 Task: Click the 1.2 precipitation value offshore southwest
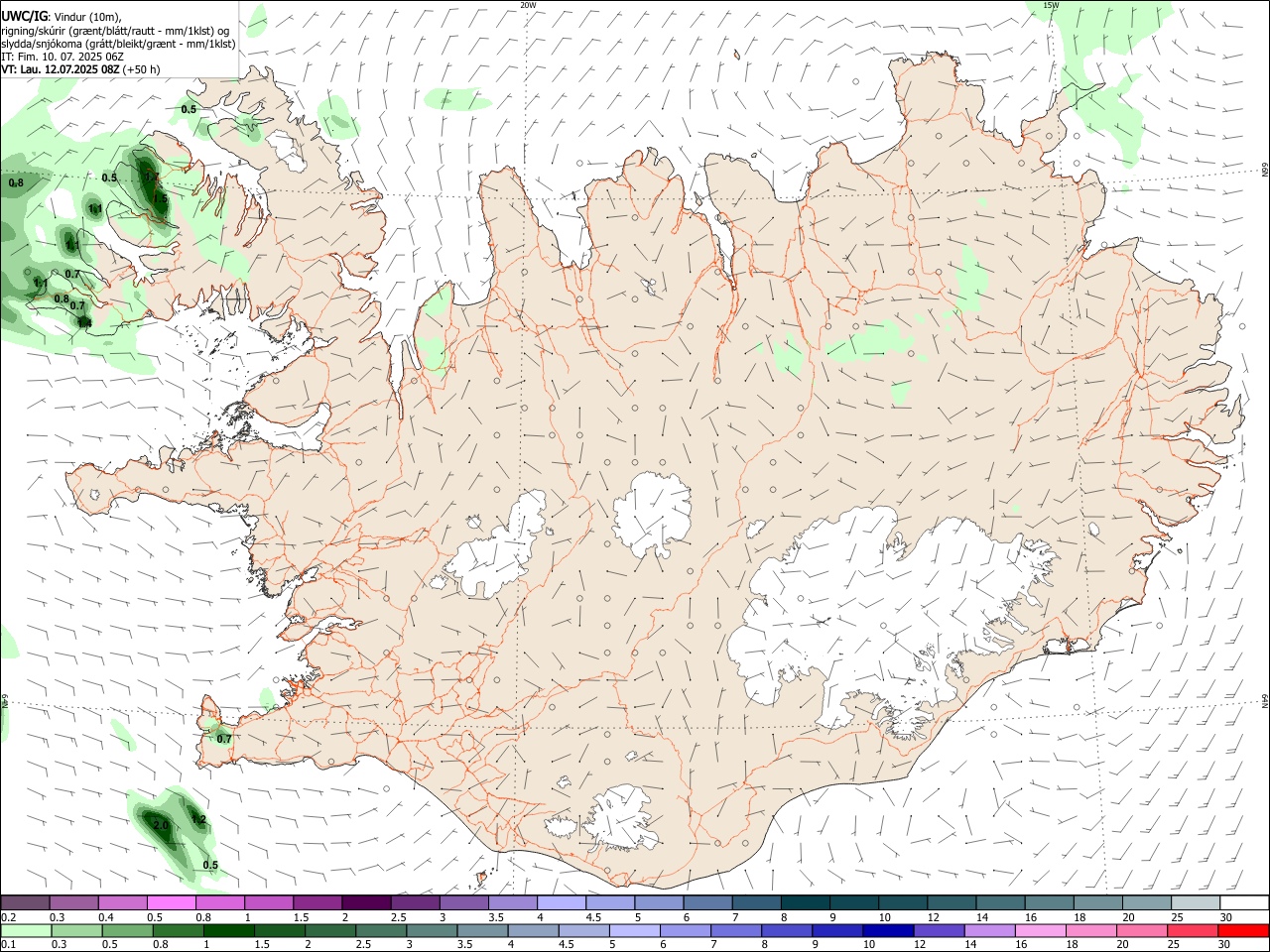point(198,819)
